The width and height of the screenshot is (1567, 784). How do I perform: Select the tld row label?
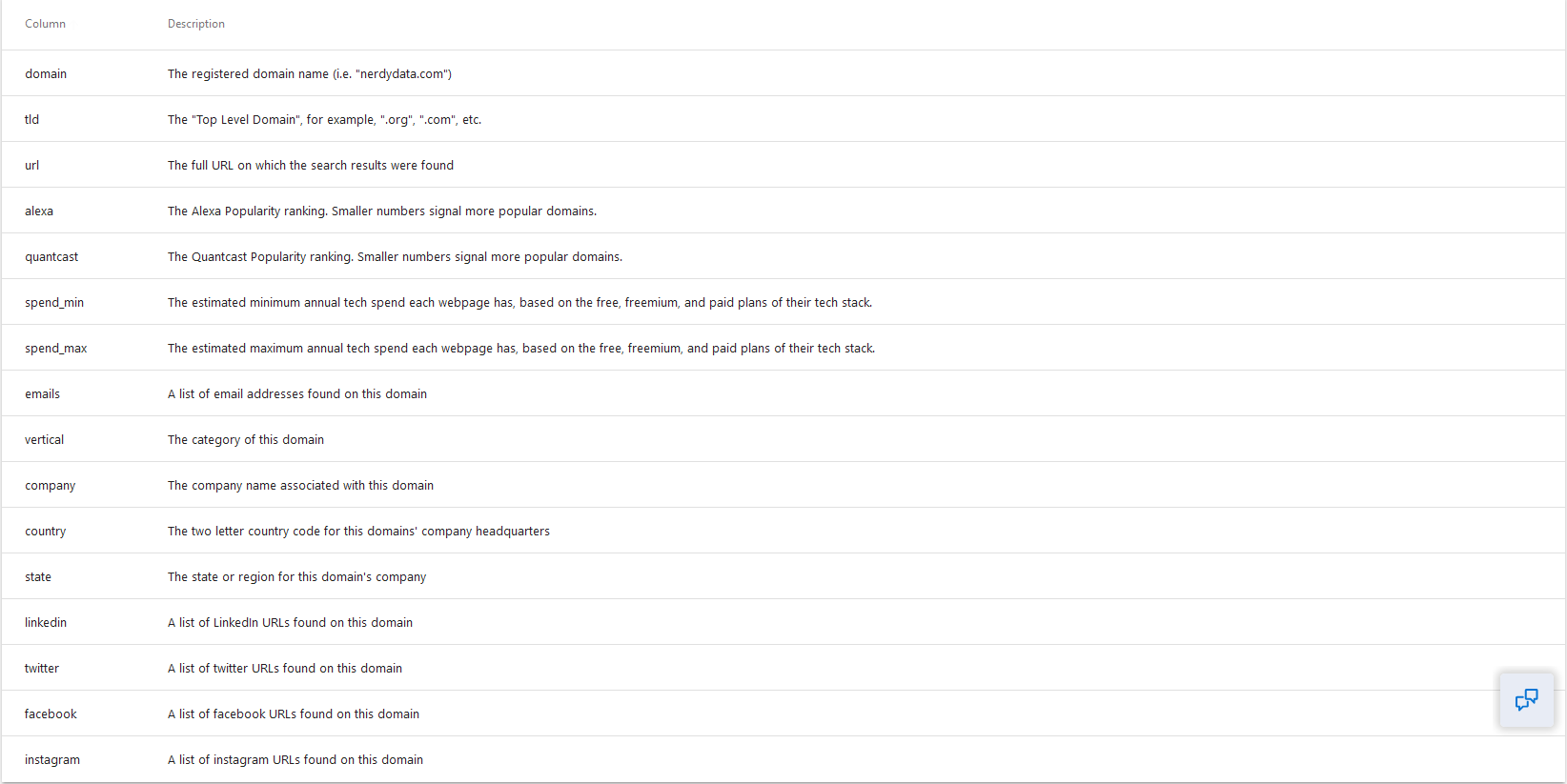[31, 119]
